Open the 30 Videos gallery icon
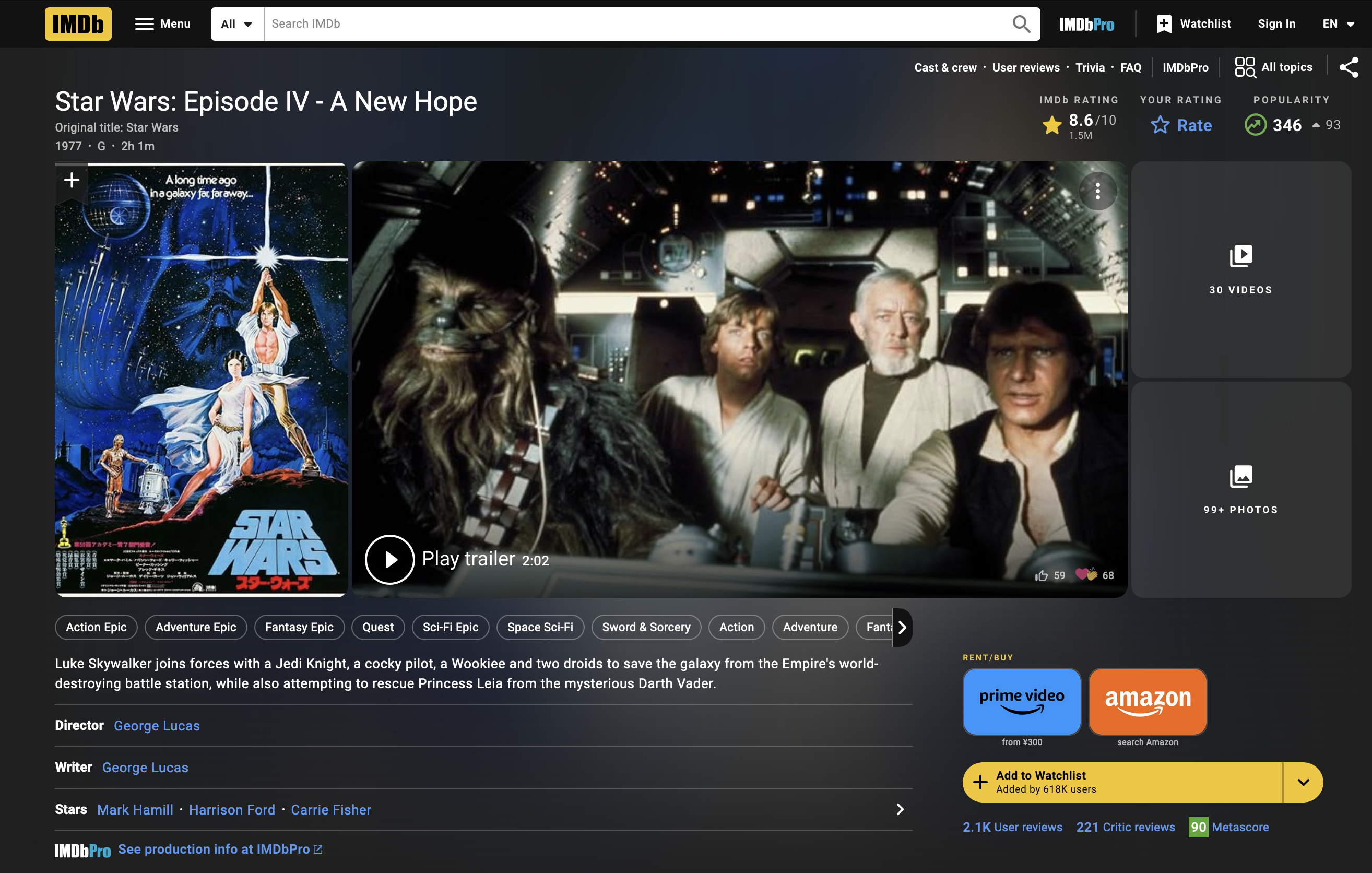 pos(1240,256)
